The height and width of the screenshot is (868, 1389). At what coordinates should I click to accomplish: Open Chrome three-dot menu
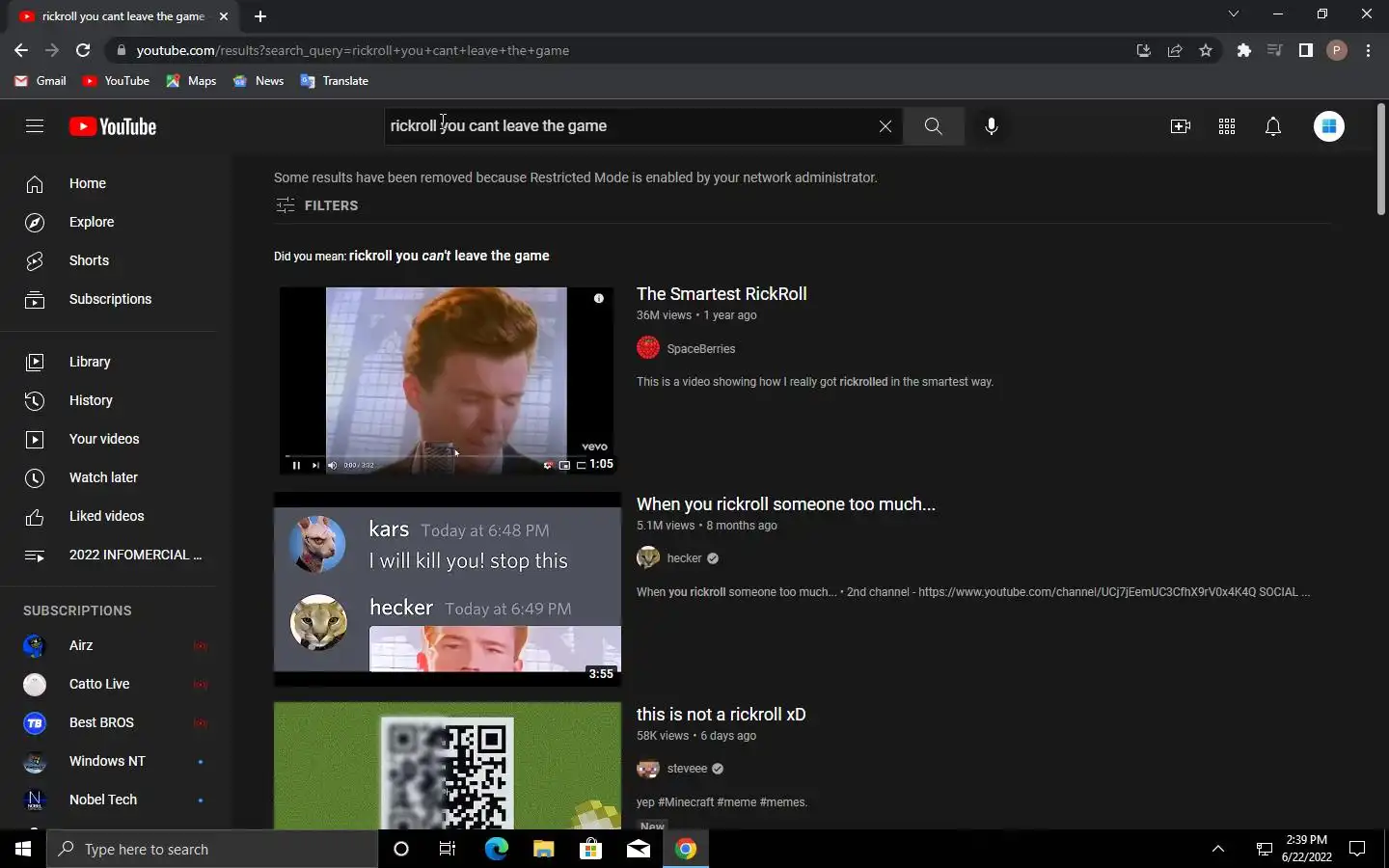pyautogui.click(x=1368, y=50)
